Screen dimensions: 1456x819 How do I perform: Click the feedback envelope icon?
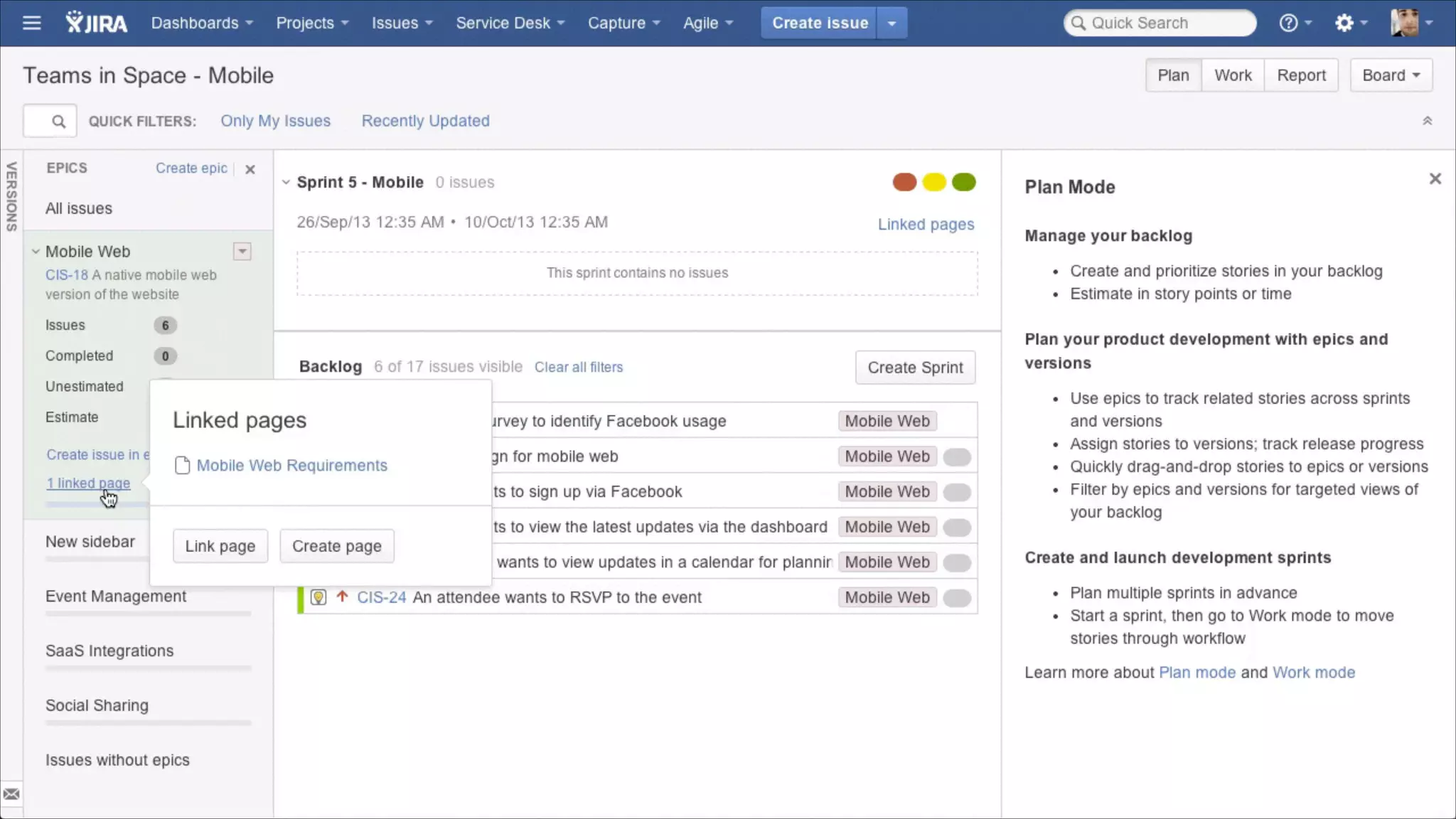click(11, 794)
